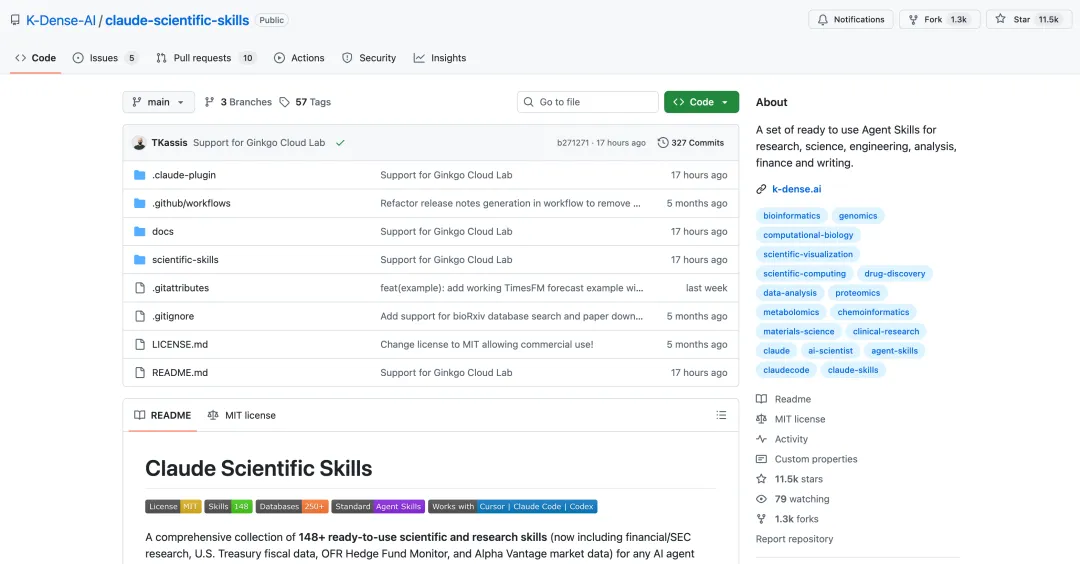Click the Report repository link
Viewport: 1080px width, 564px height.
tap(794, 539)
